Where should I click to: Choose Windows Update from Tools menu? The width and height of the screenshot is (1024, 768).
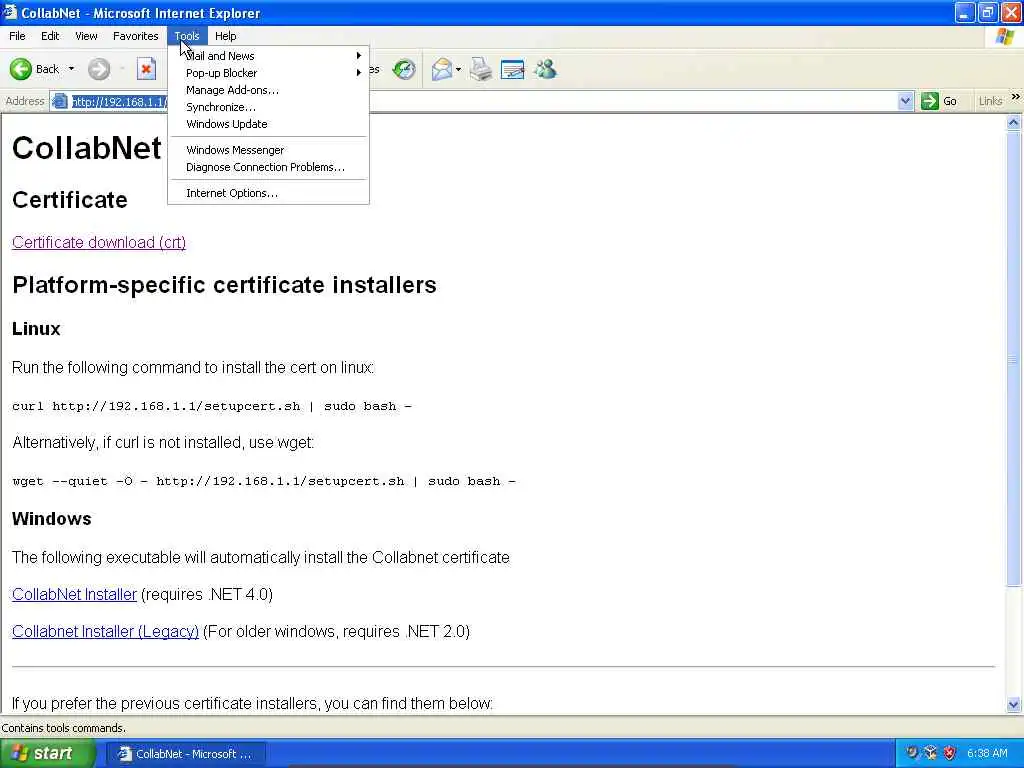(x=268, y=124)
